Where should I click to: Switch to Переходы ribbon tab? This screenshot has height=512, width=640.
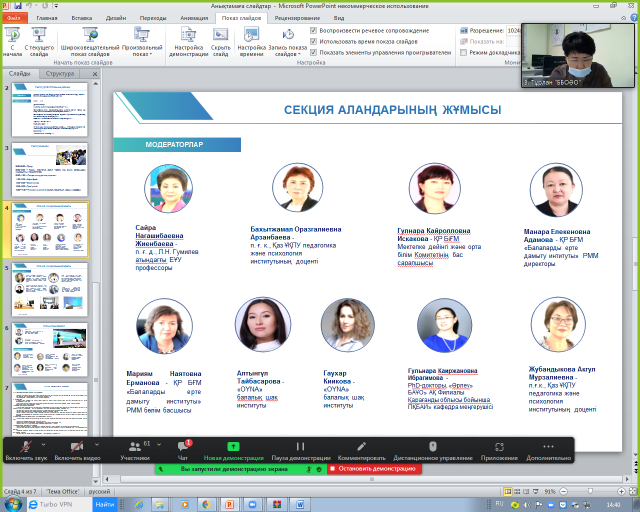tap(153, 18)
